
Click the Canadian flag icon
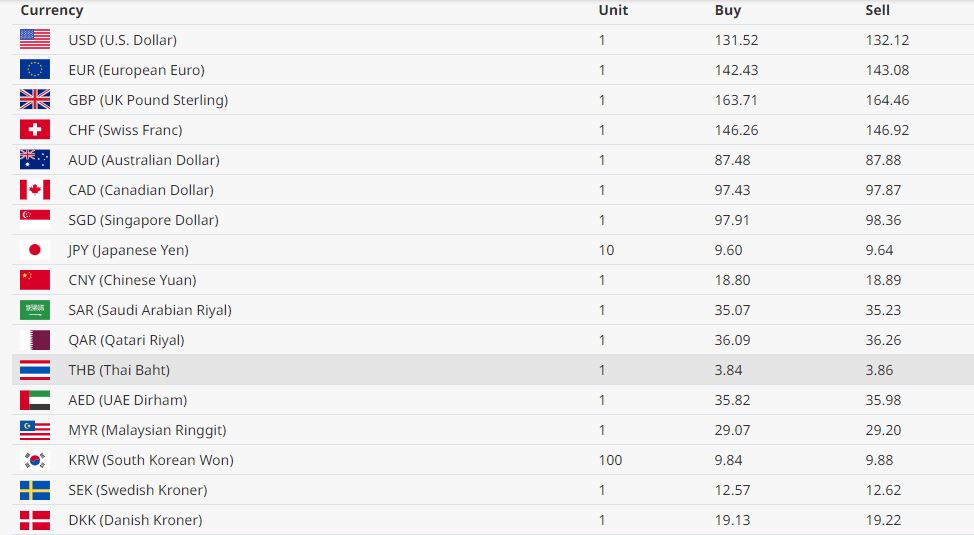click(35, 190)
